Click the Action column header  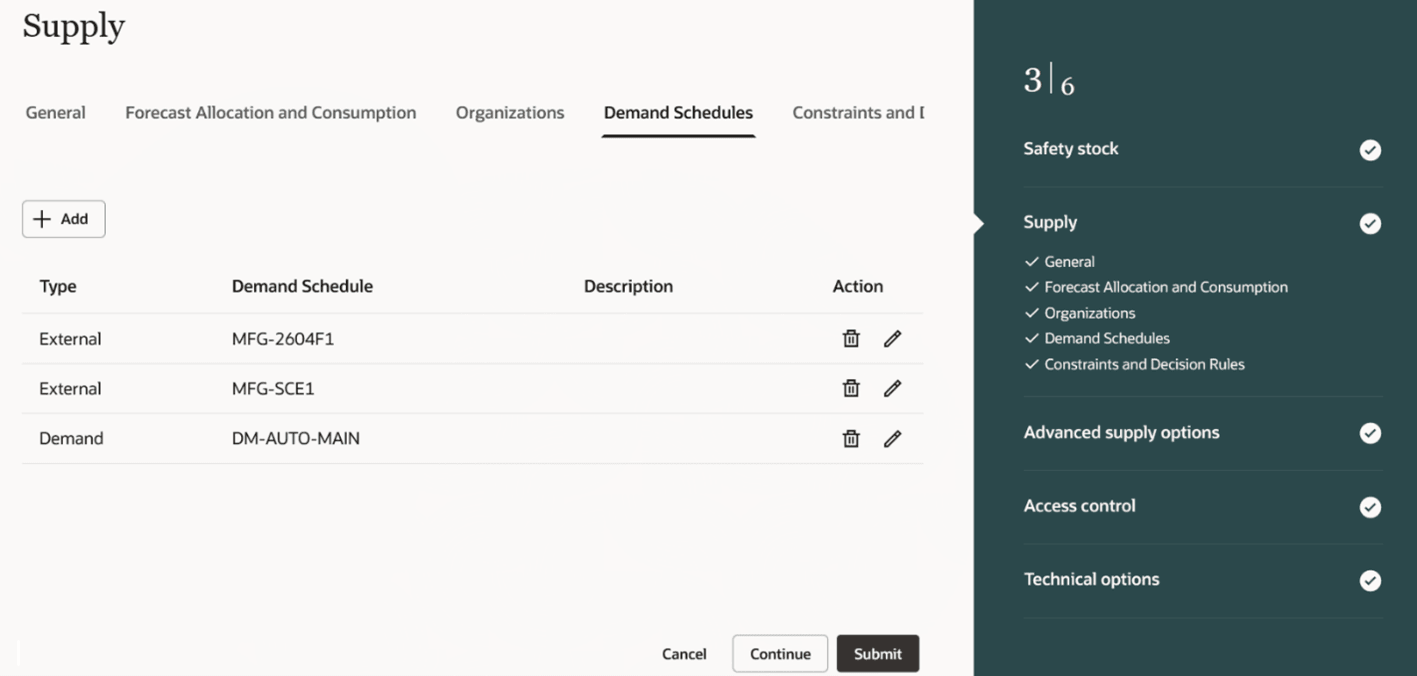pos(858,286)
